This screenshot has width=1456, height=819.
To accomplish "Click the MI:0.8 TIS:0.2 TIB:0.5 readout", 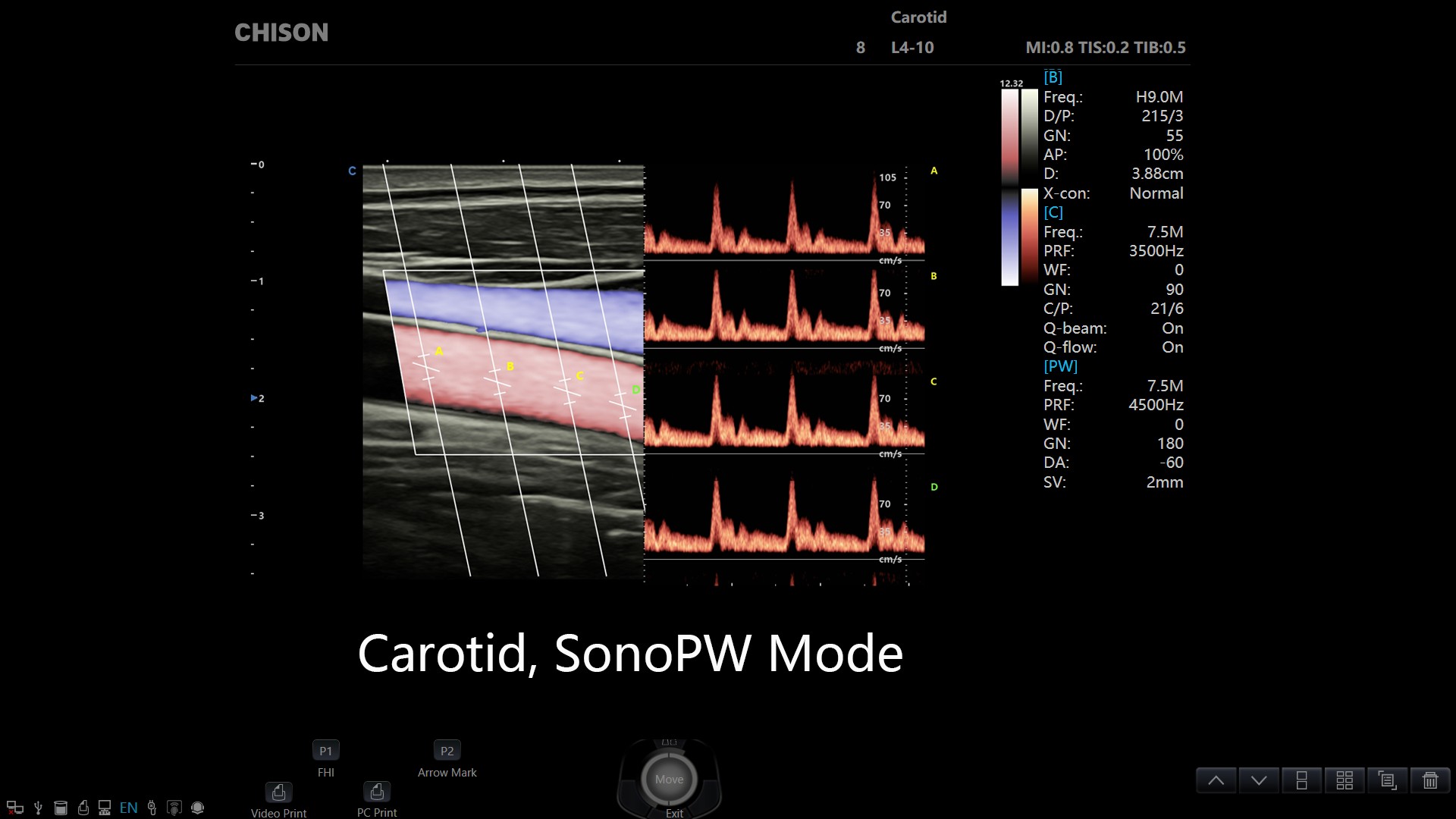I will point(1106,48).
